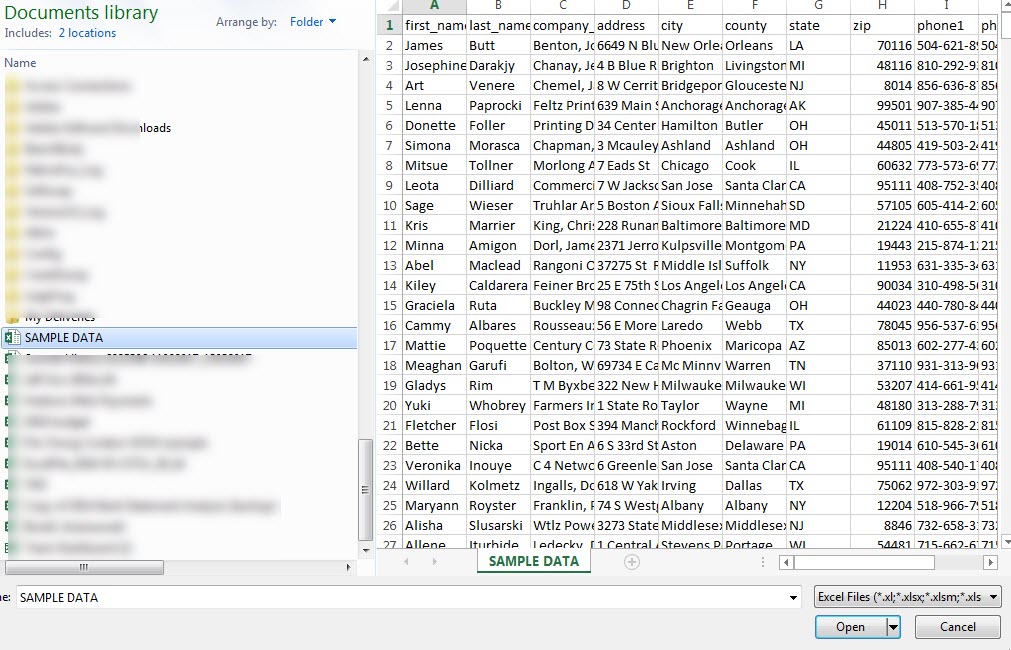Open the 2 locations link
1011x650 pixels.
point(87,33)
